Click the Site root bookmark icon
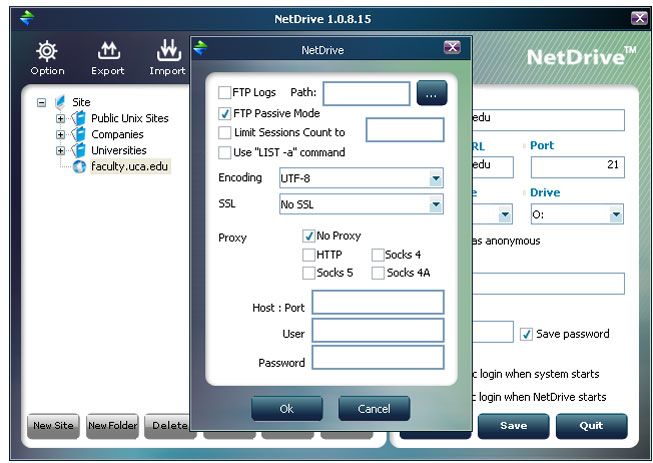 point(60,102)
